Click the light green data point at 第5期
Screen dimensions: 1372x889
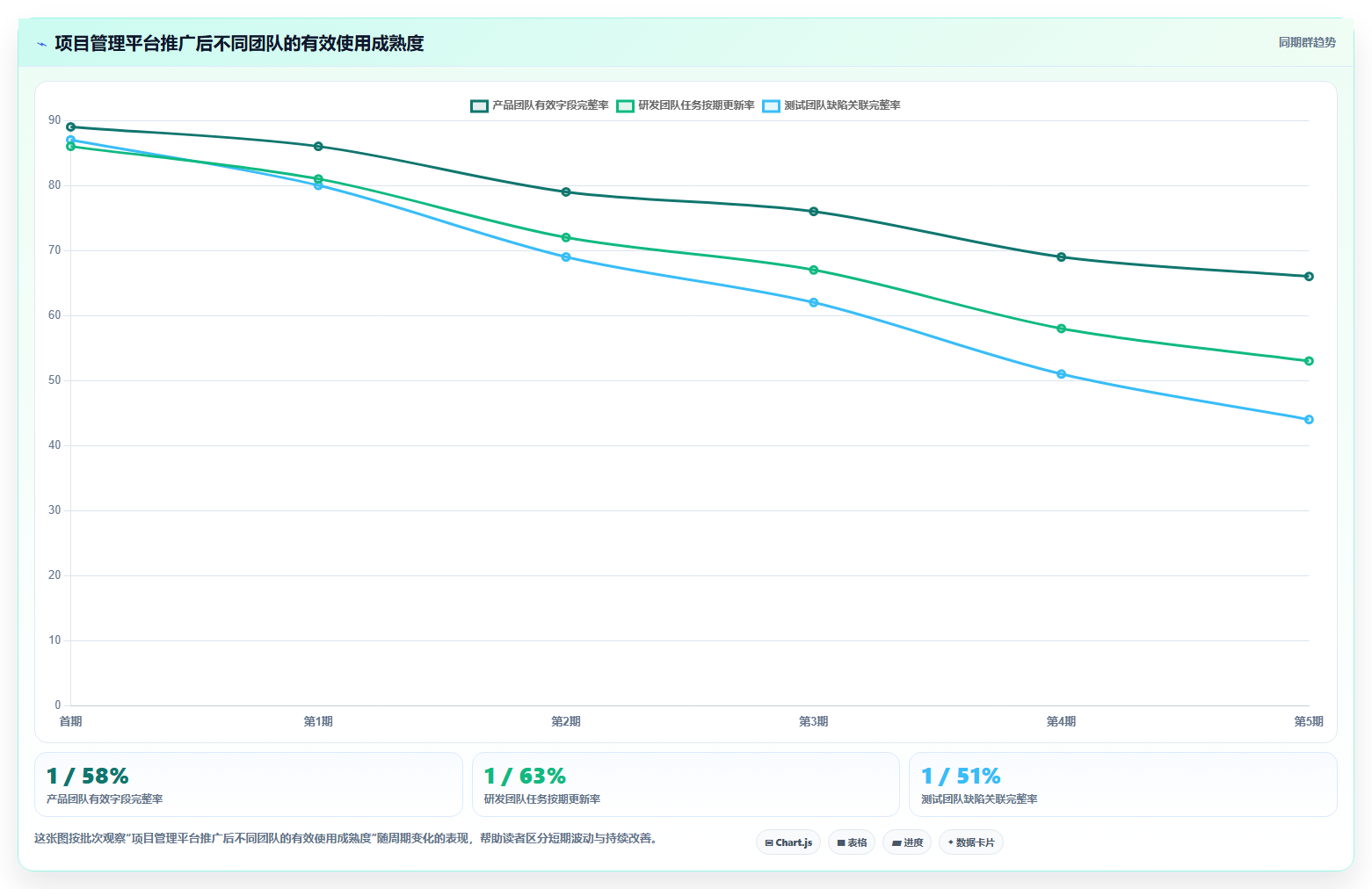pos(1309,361)
